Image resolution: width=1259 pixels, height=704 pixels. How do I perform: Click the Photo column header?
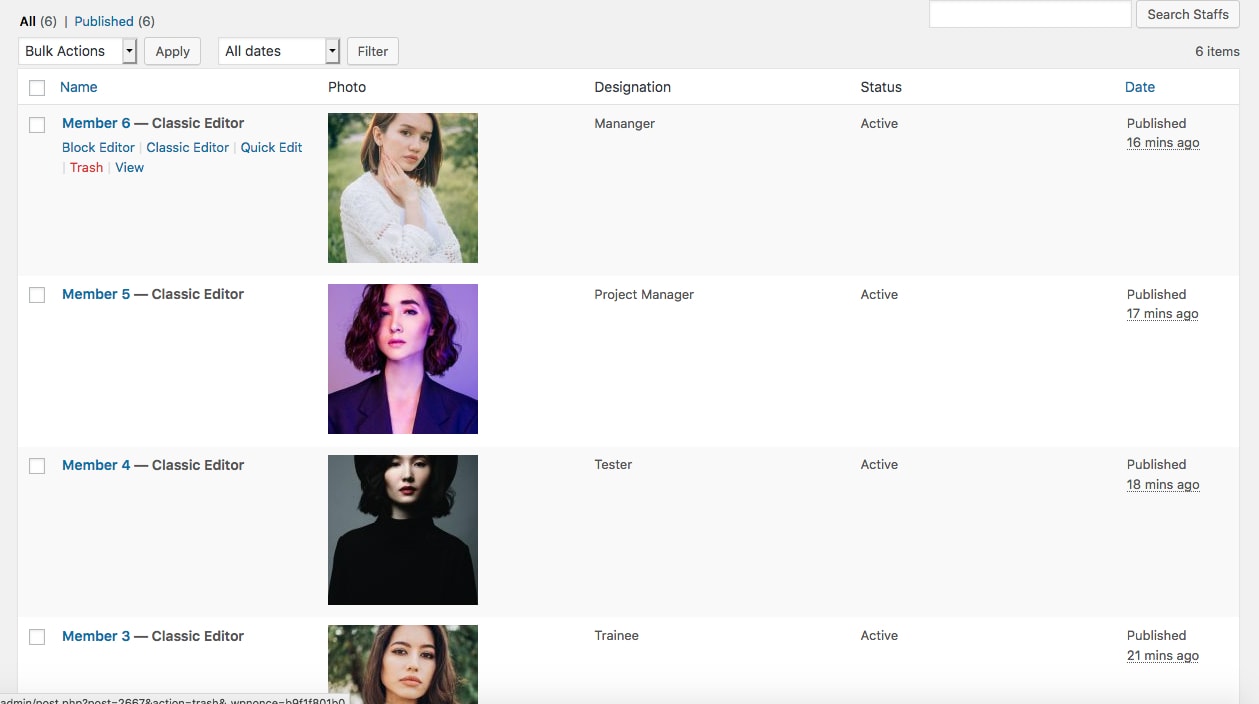click(x=347, y=87)
